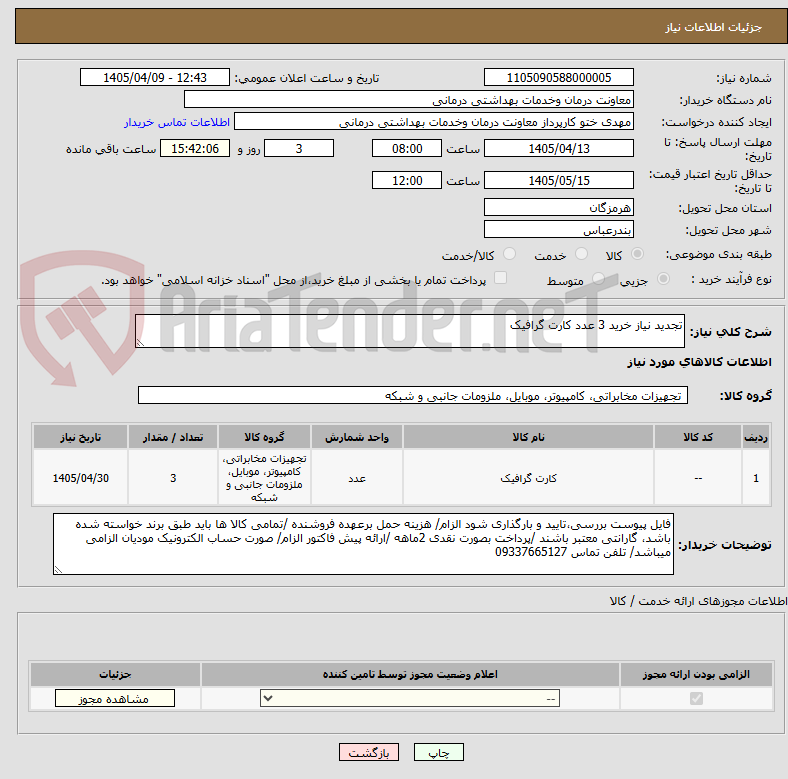Click the buyer notes textarea resize handle

click(58, 569)
